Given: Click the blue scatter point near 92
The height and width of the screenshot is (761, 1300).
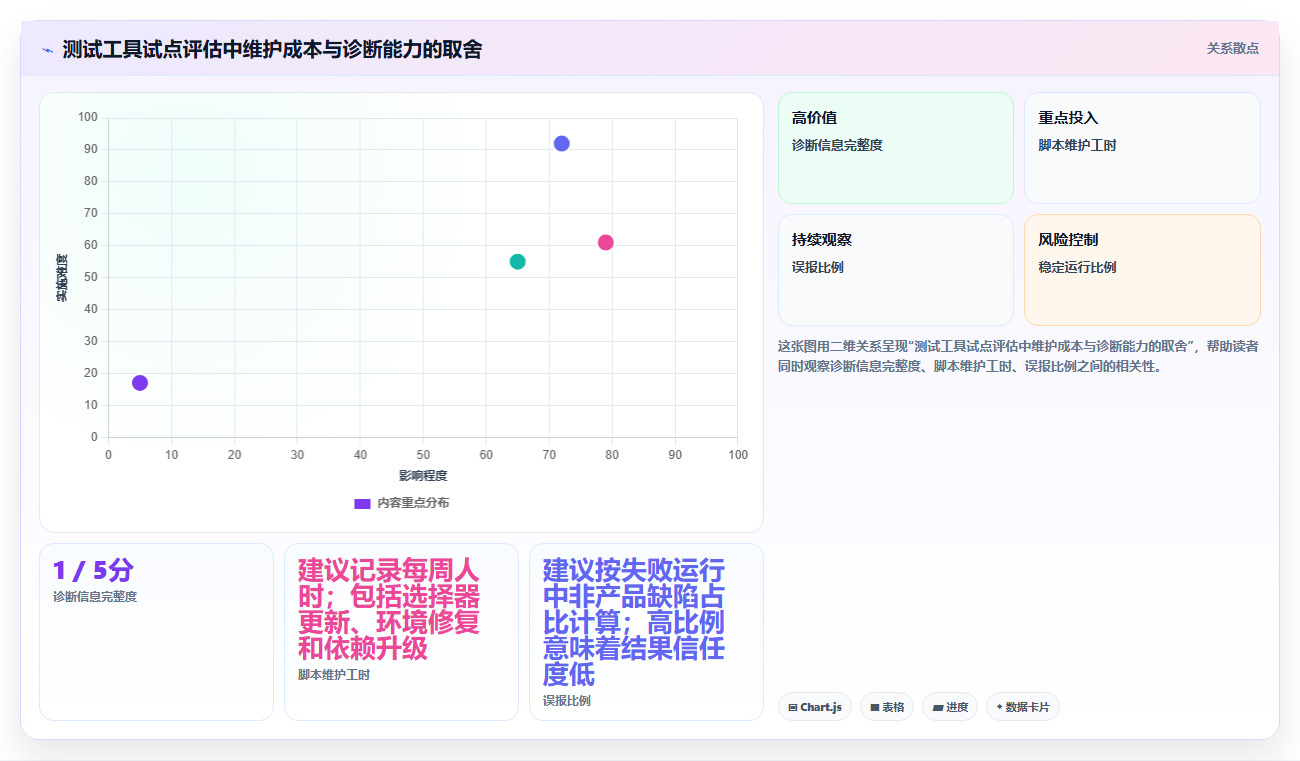Looking at the screenshot, I should click(562, 143).
